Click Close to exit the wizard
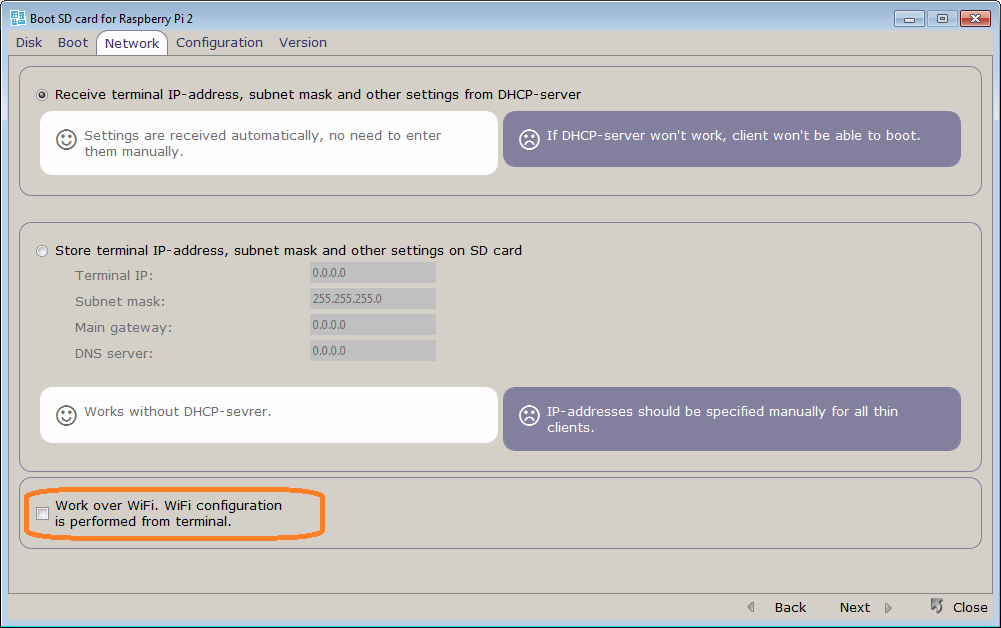Screen dimensions: 1001x628 [969, 607]
